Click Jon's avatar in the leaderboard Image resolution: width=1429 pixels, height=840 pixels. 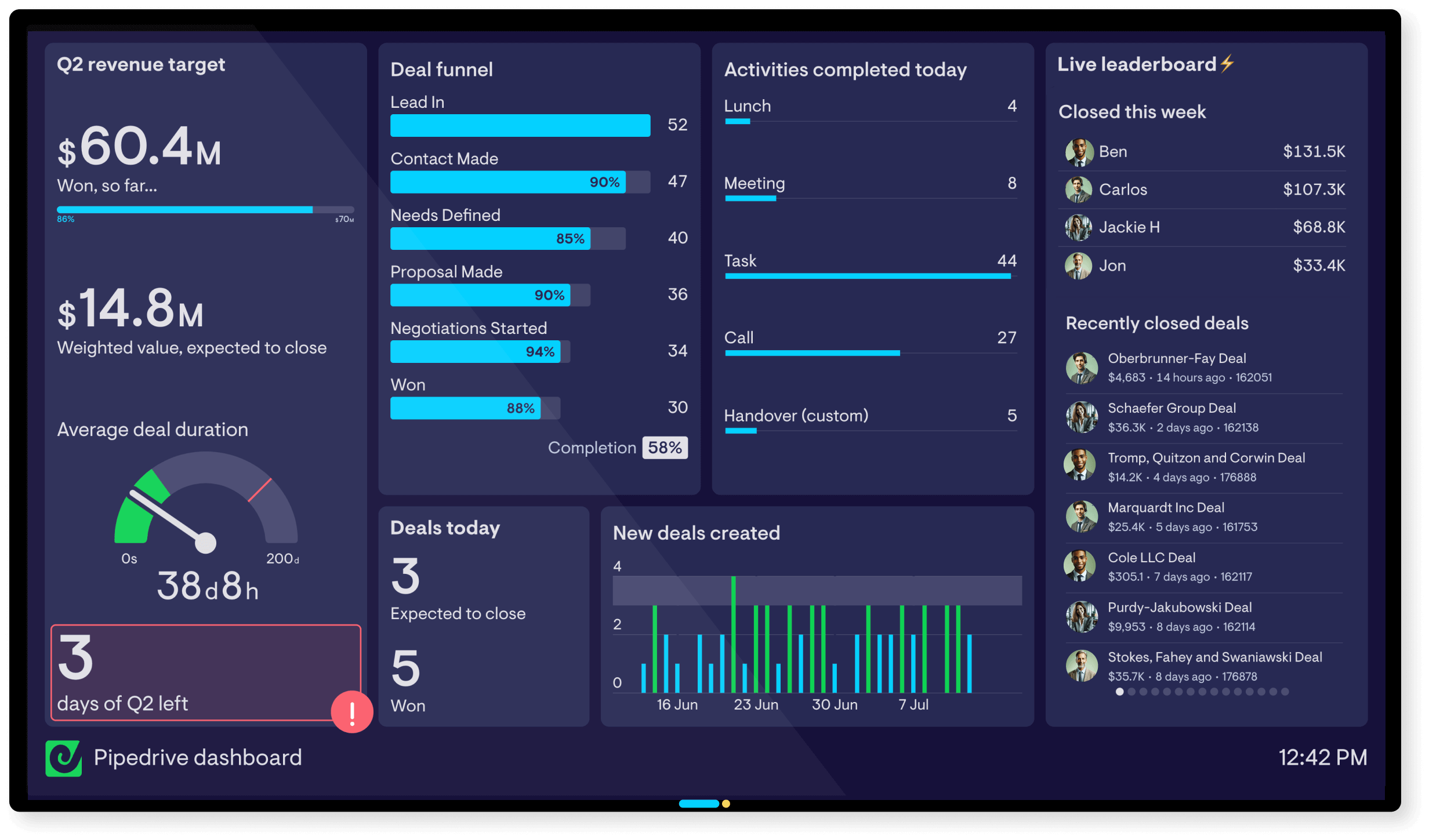[x=1079, y=266]
